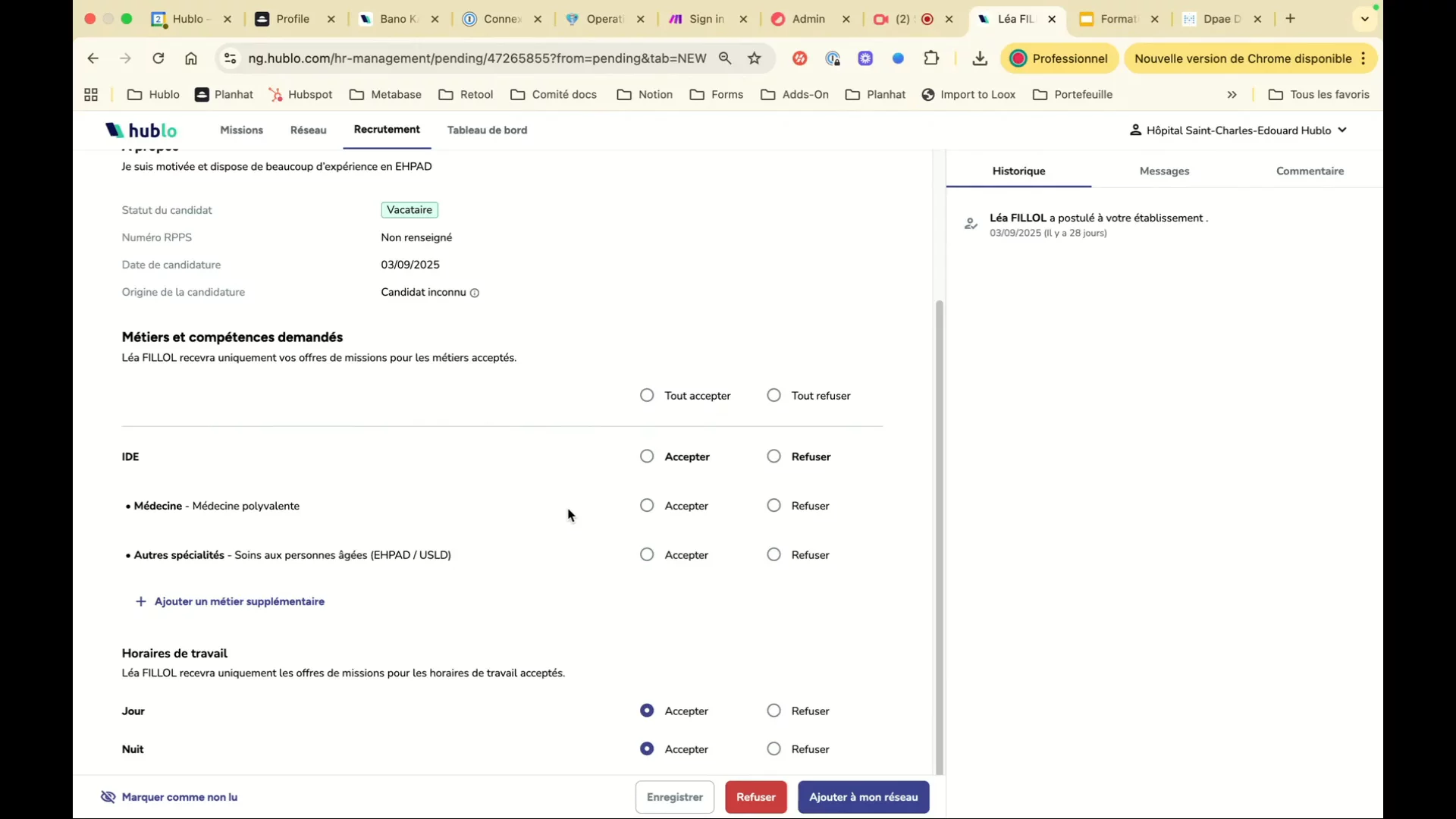Bookmark page with the star icon

pyautogui.click(x=755, y=58)
